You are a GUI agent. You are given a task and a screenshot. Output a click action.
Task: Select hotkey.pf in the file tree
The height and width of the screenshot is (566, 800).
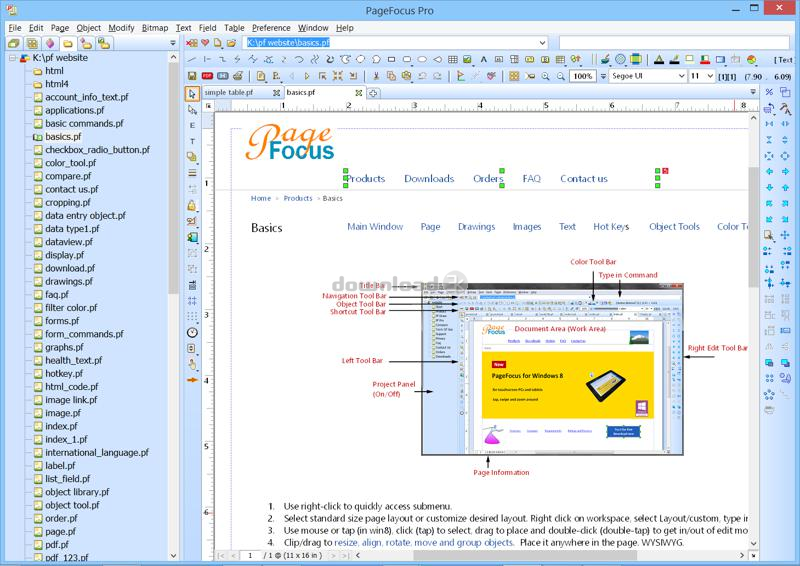(x=64, y=374)
